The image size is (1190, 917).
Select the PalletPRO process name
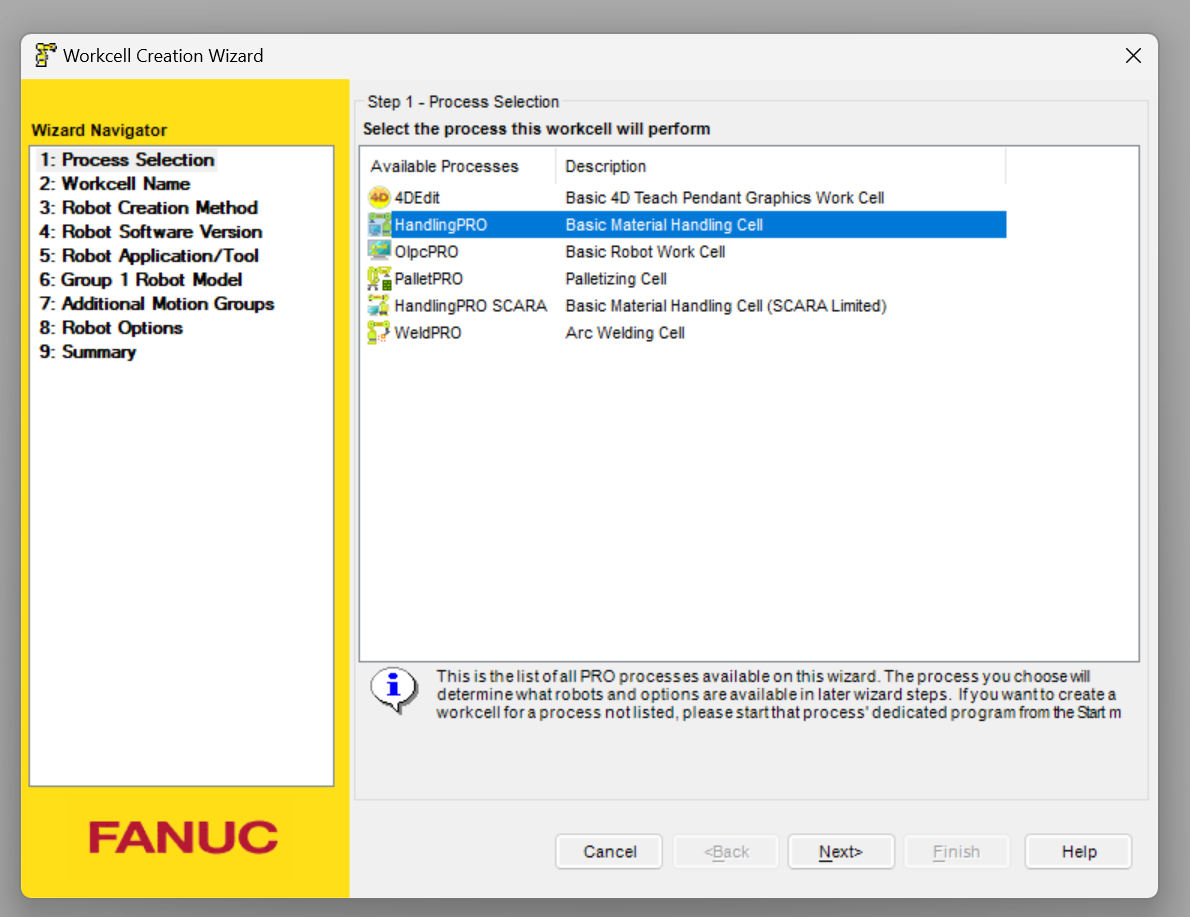click(428, 279)
